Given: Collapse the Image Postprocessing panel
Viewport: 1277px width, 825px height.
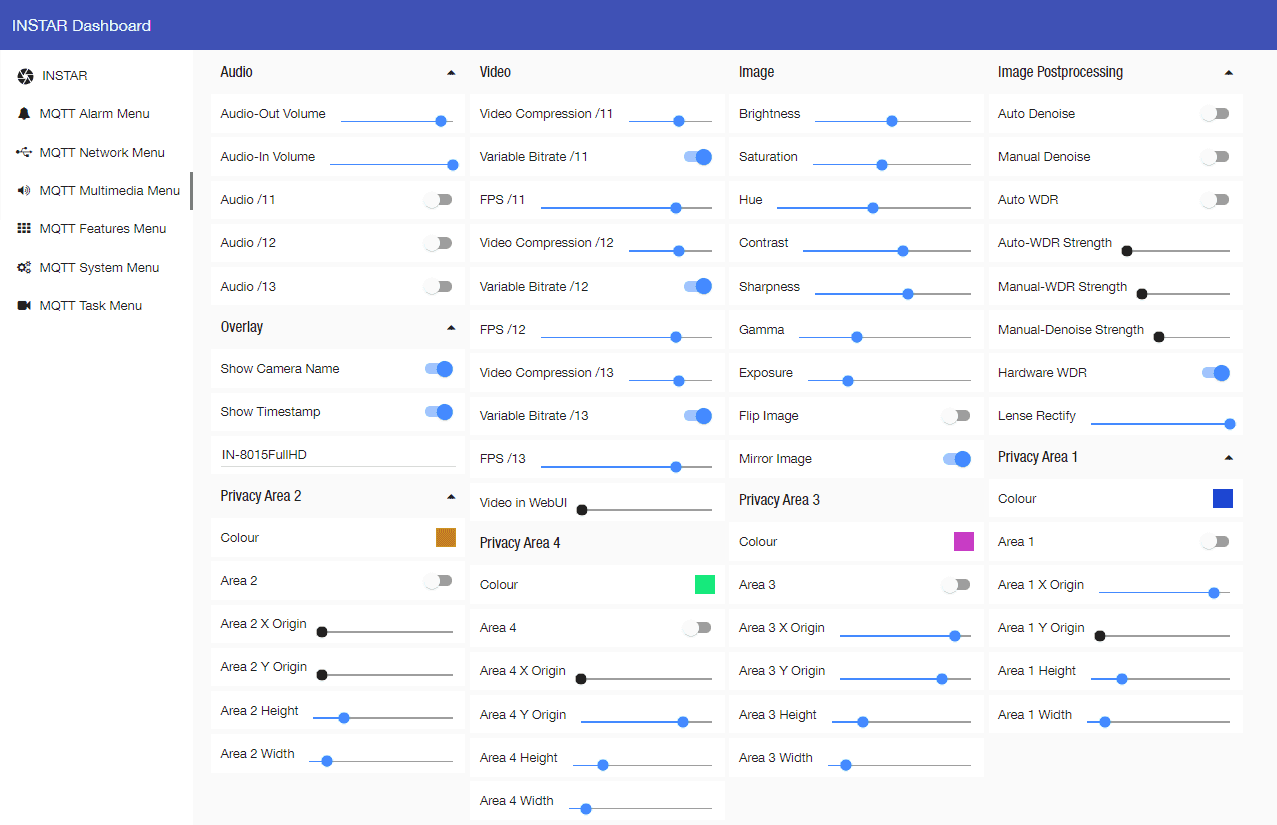Looking at the screenshot, I should click(x=1229, y=71).
